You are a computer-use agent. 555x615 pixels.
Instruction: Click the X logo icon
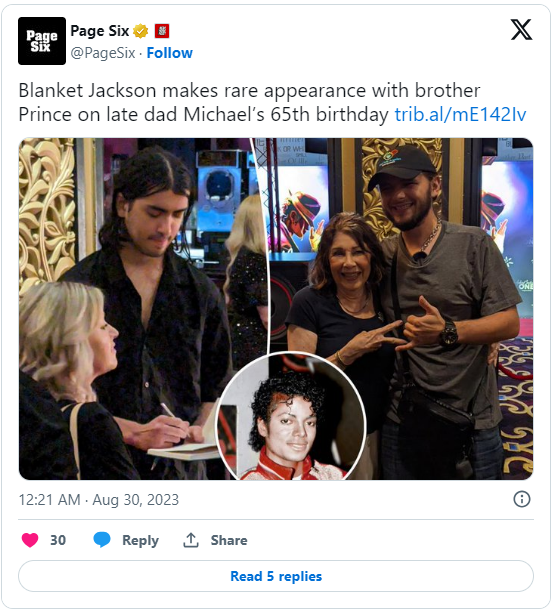pyautogui.click(x=521, y=30)
